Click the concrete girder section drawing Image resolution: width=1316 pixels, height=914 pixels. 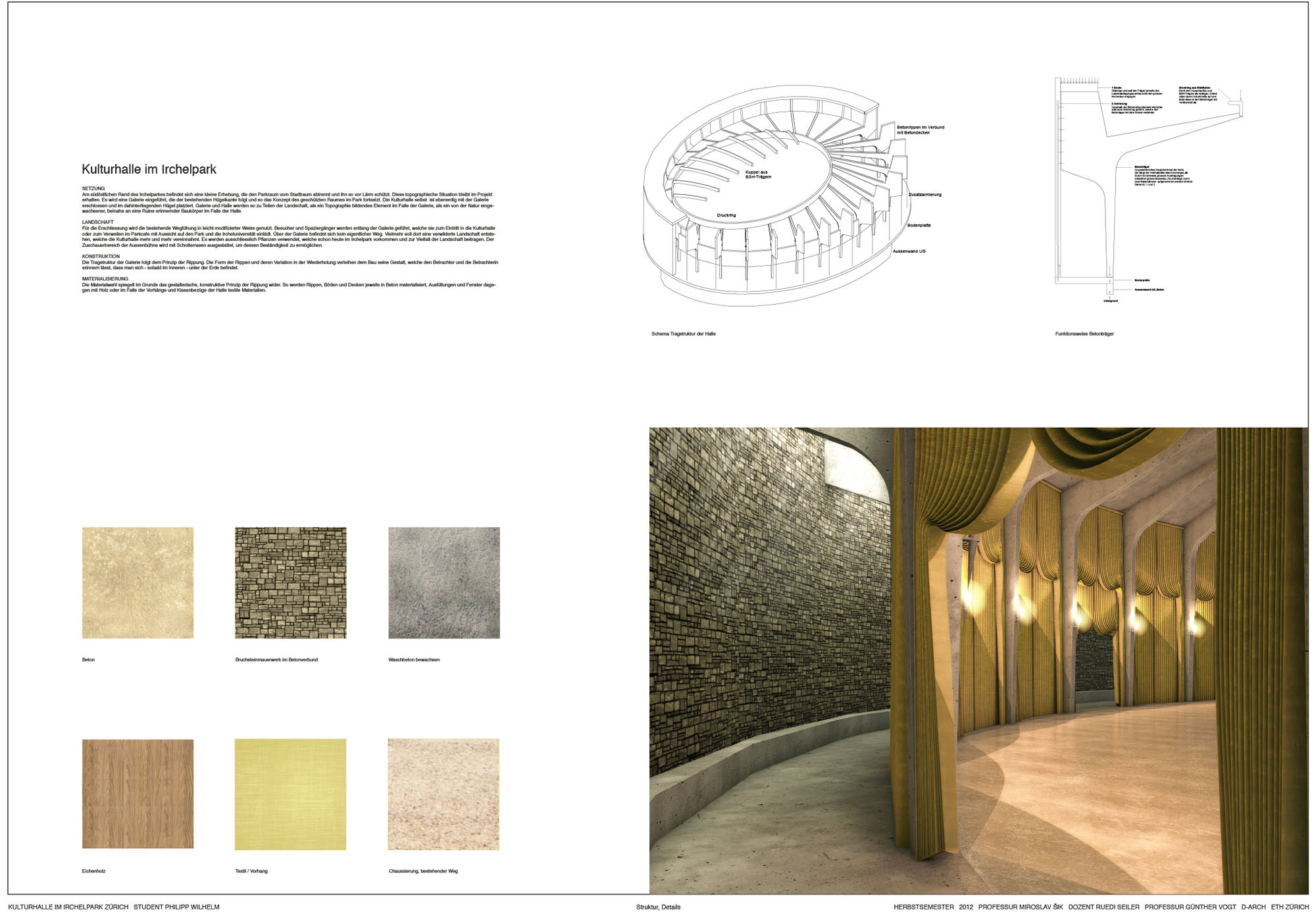tap(1148, 190)
